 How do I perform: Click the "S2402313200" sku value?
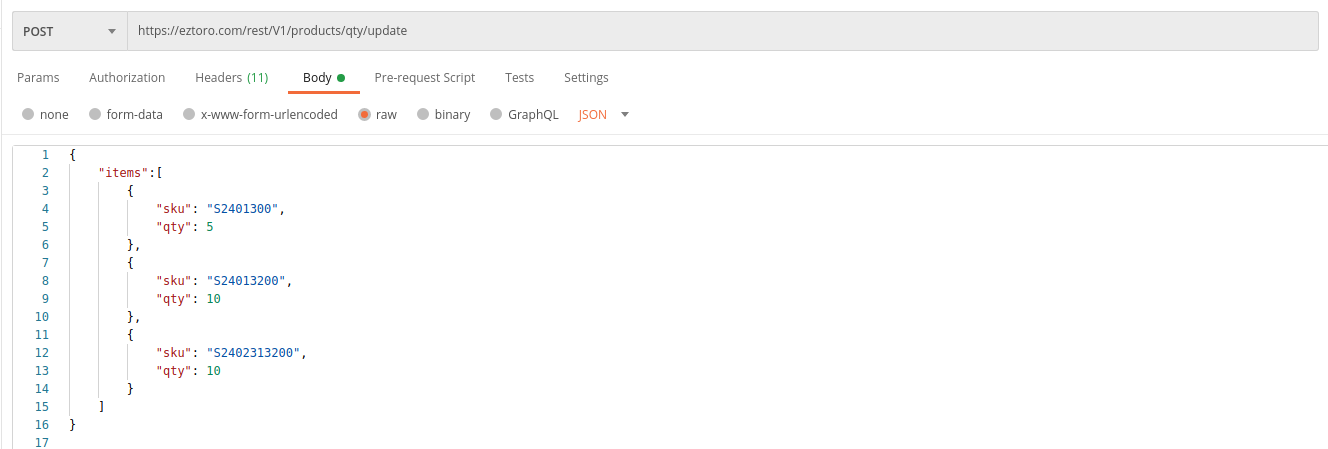tap(254, 353)
